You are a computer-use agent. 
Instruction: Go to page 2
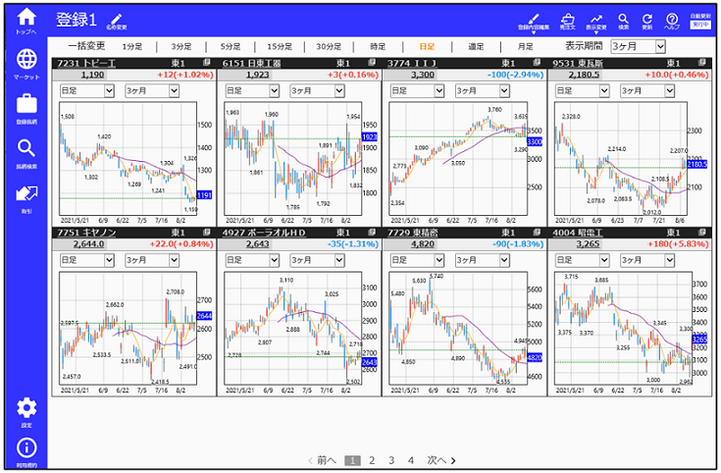coord(372,460)
